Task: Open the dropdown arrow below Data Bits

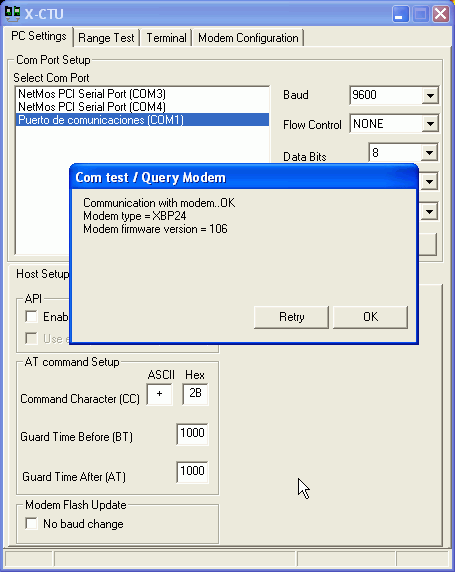Action: point(429,181)
